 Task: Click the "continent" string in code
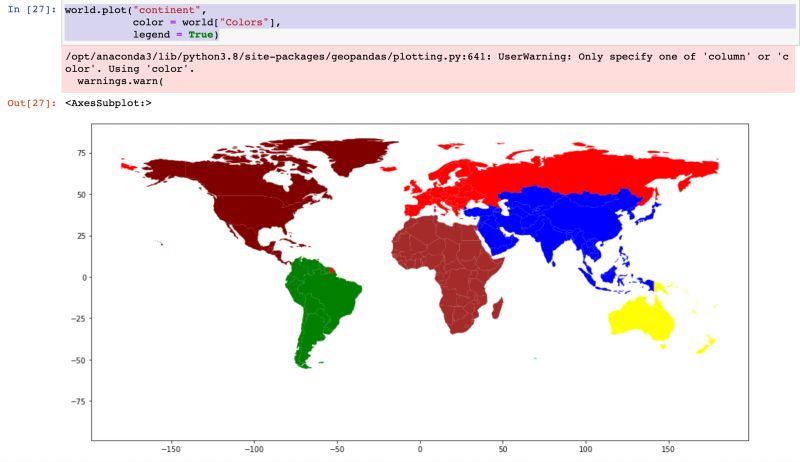167,10
